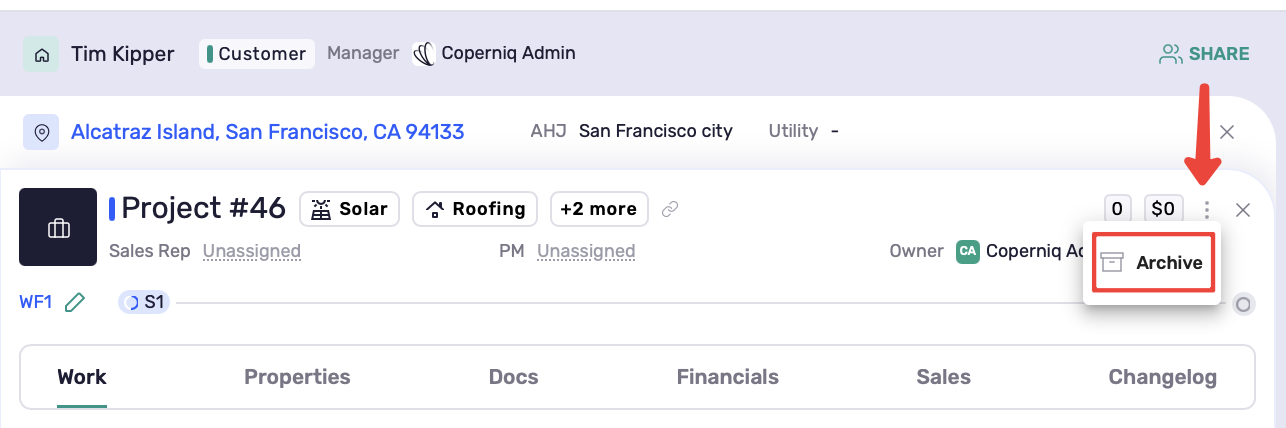
Task: Assign a Sales Rep via Unassigned
Action: [252, 251]
